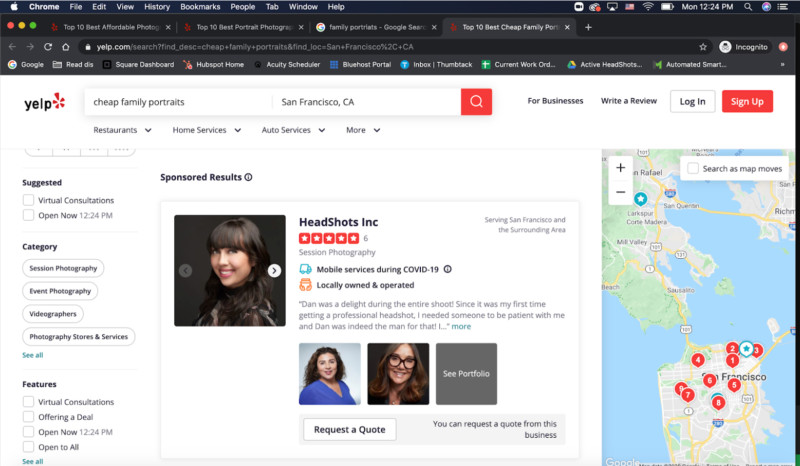
Task: Show previous HeadShots Inc photo
Action: click(185, 271)
